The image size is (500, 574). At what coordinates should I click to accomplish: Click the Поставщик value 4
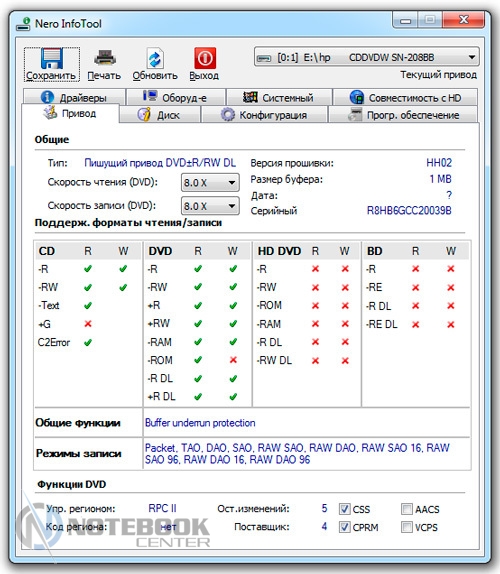point(324,526)
